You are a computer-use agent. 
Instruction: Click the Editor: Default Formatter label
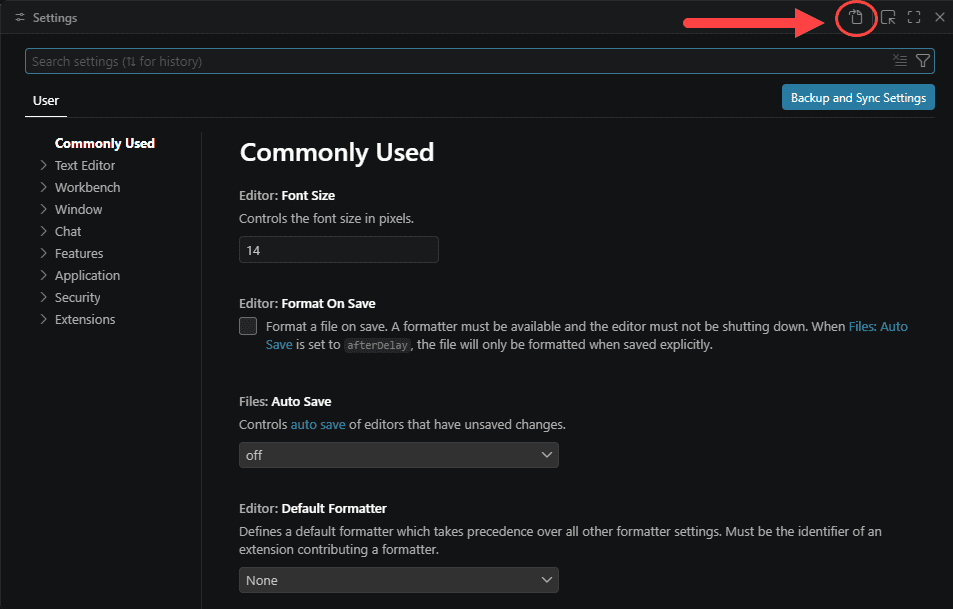(x=312, y=508)
